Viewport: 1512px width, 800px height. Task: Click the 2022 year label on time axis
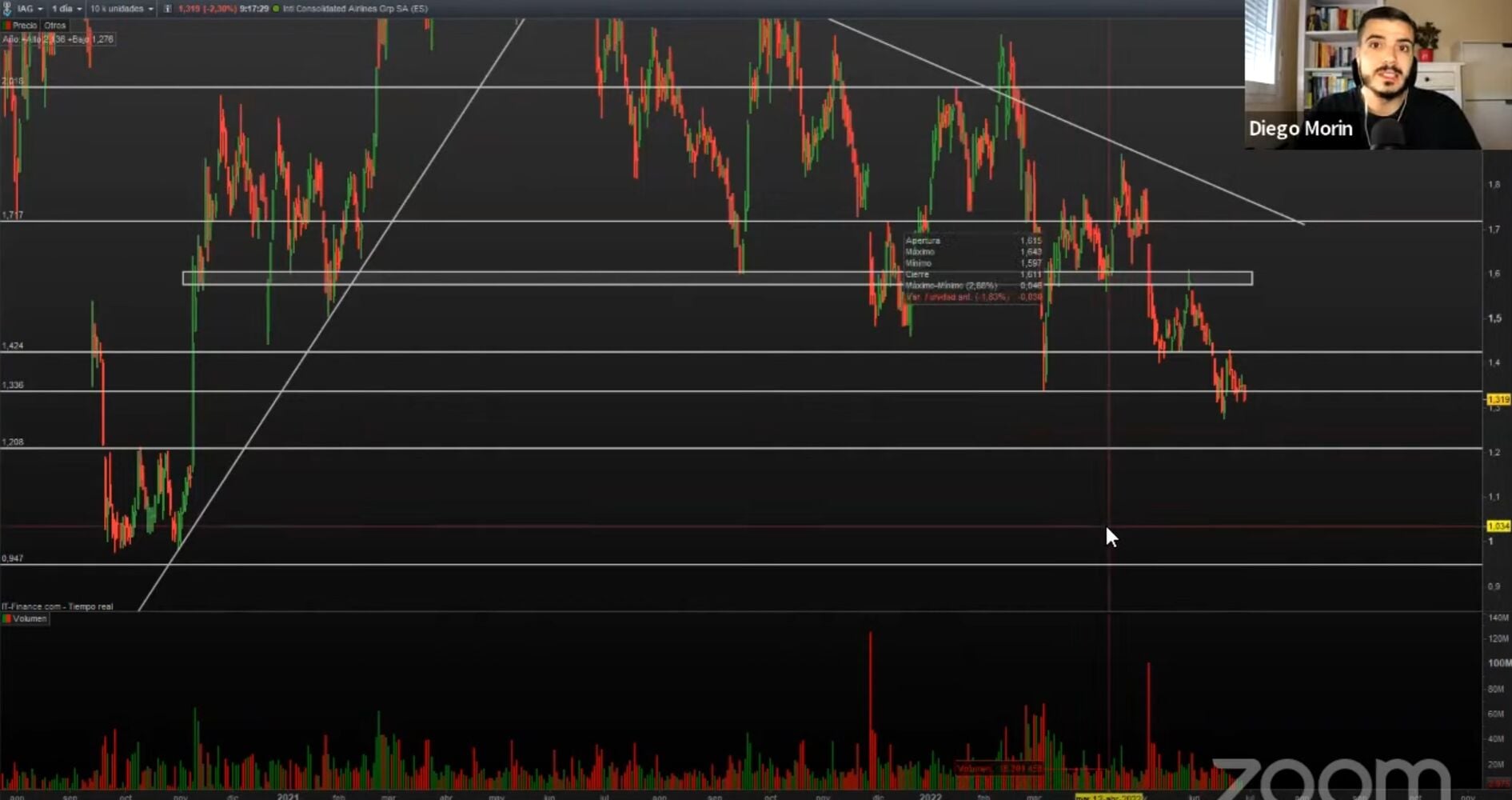[930, 797]
